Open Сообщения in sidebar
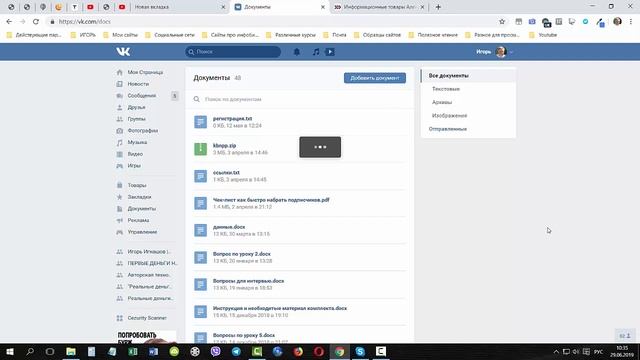640x360 pixels. pos(142,96)
